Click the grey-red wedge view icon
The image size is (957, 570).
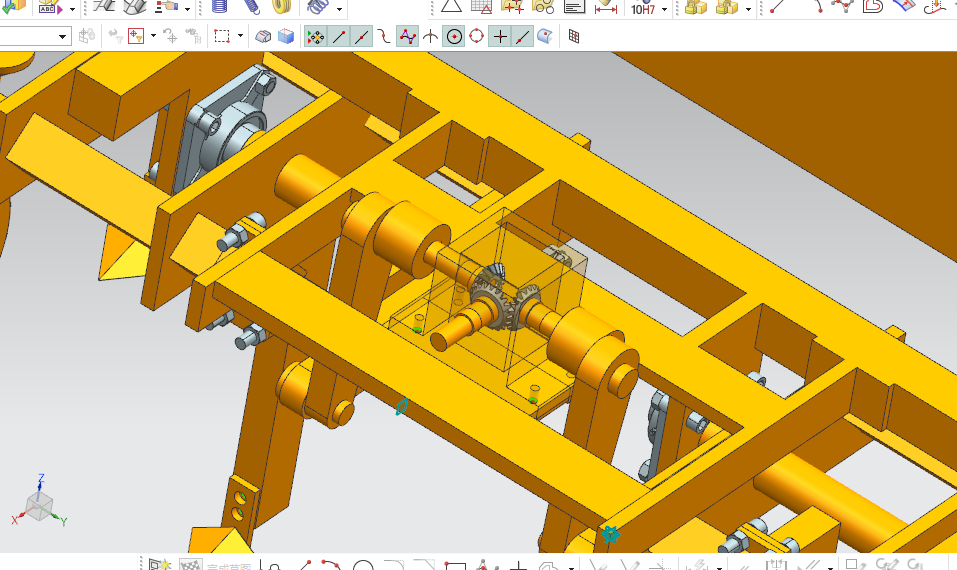pyautogui.click(x=262, y=37)
